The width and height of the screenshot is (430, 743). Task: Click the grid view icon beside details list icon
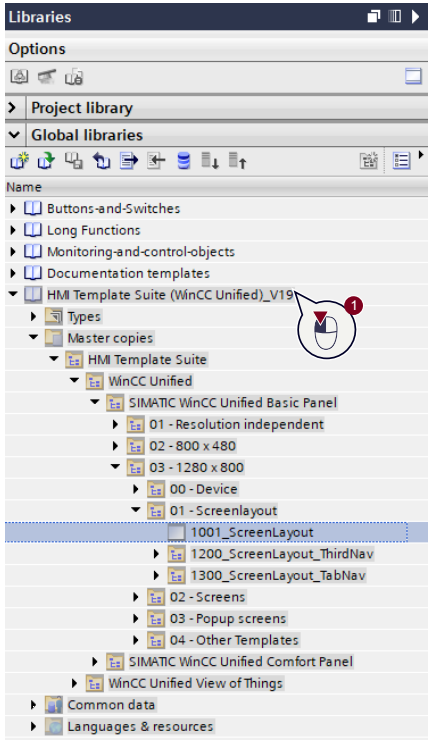[x=369, y=161]
